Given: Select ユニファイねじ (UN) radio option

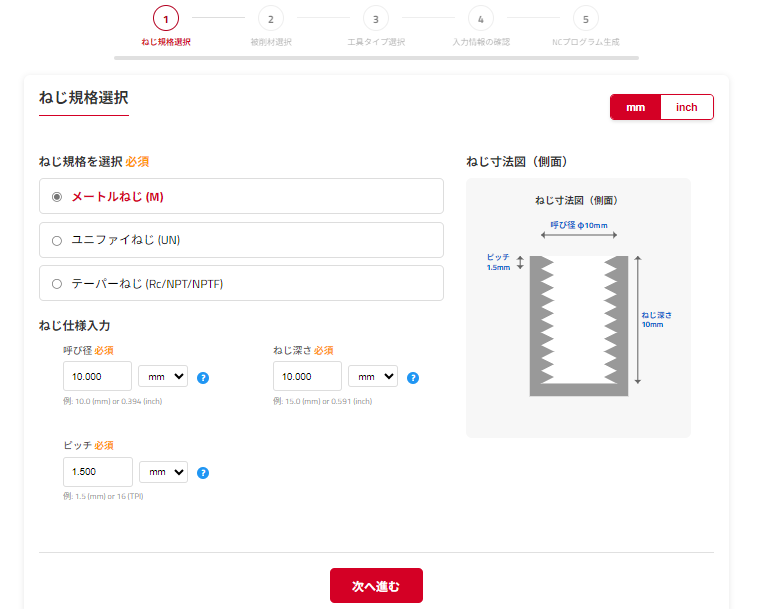Looking at the screenshot, I should click(x=57, y=240).
